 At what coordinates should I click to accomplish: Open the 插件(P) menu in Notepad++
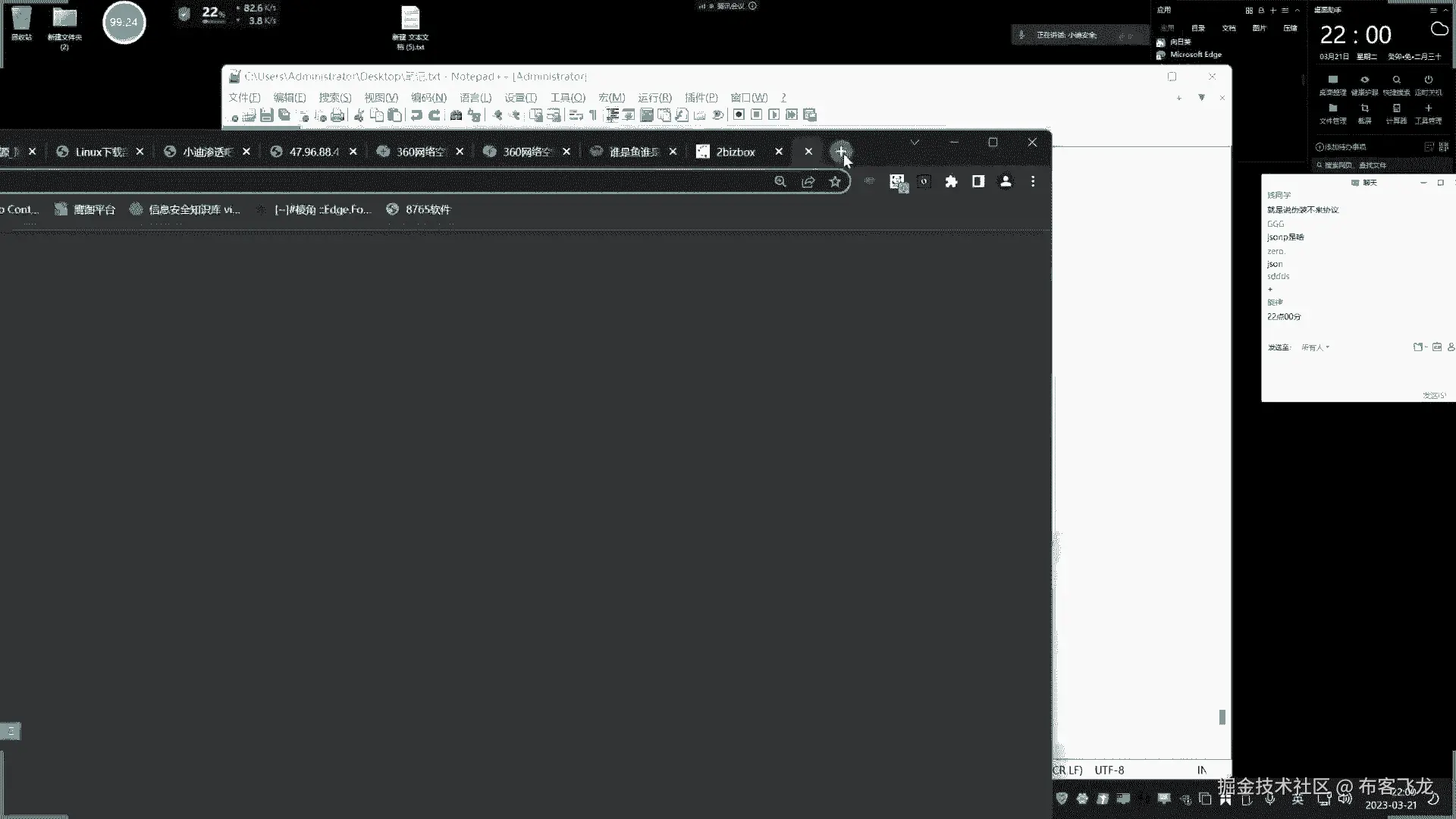pyautogui.click(x=701, y=98)
